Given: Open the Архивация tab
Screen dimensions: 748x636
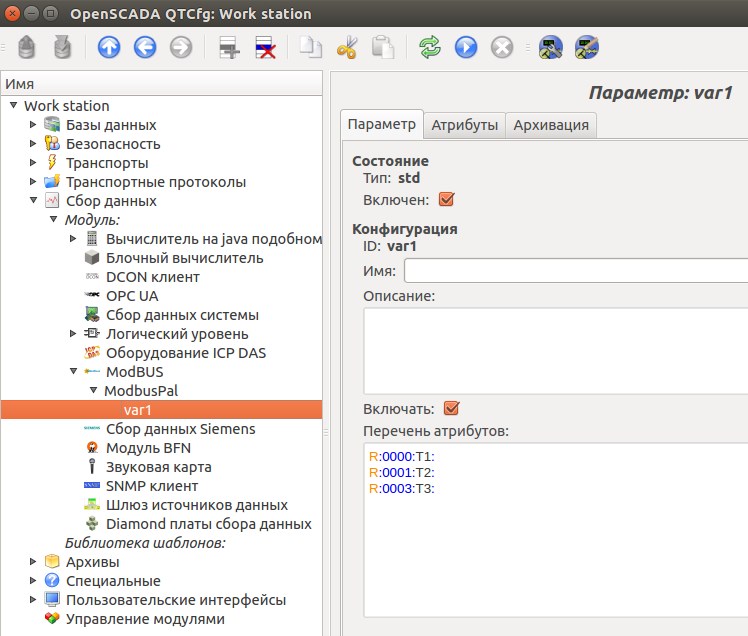Looking at the screenshot, I should point(551,125).
